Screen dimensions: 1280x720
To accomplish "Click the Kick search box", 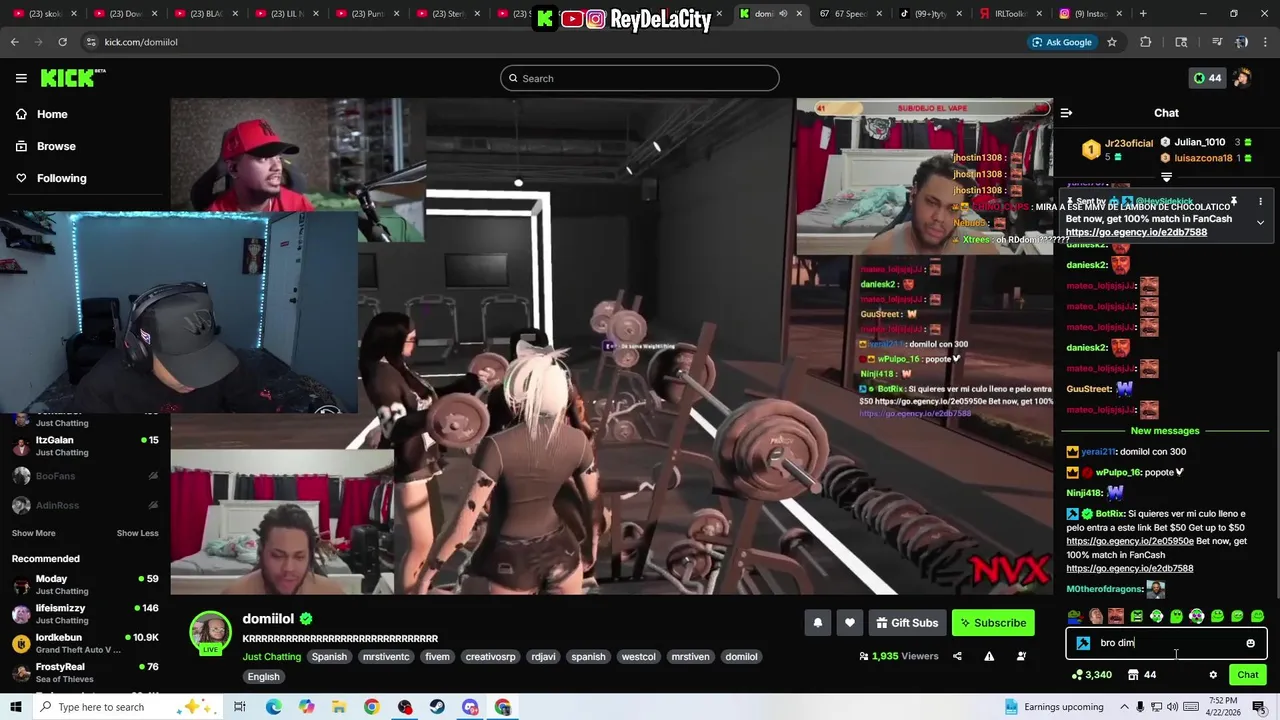I will (x=640, y=78).
